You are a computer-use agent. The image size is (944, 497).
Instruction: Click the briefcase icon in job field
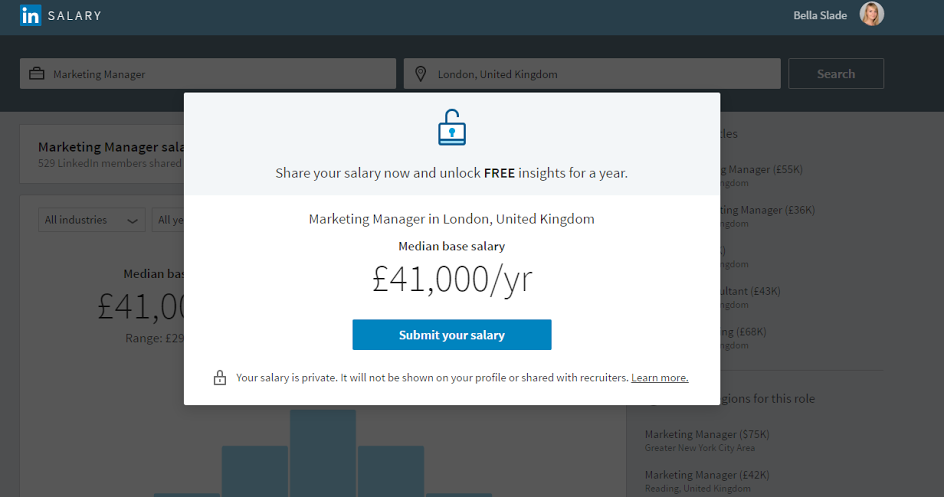(37, 74)
